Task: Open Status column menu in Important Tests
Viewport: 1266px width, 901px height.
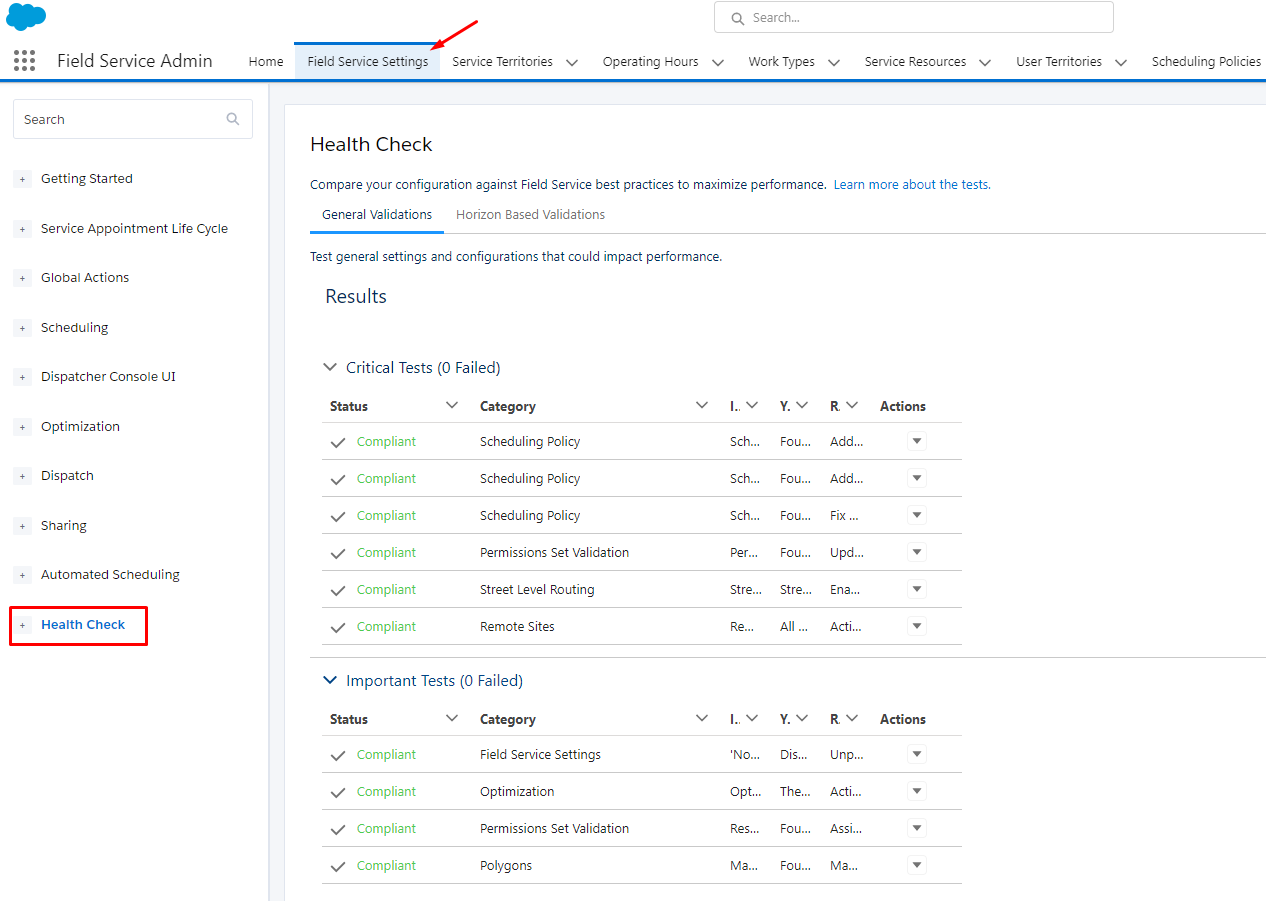Action: pos(452,718)
